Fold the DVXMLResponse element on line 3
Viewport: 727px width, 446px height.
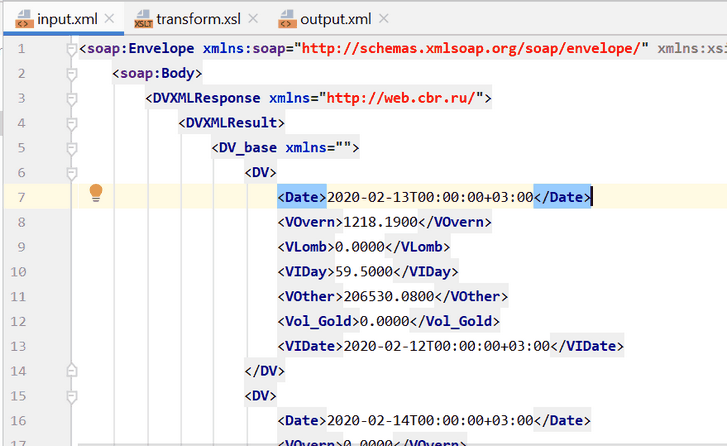(x=70, y=98)
